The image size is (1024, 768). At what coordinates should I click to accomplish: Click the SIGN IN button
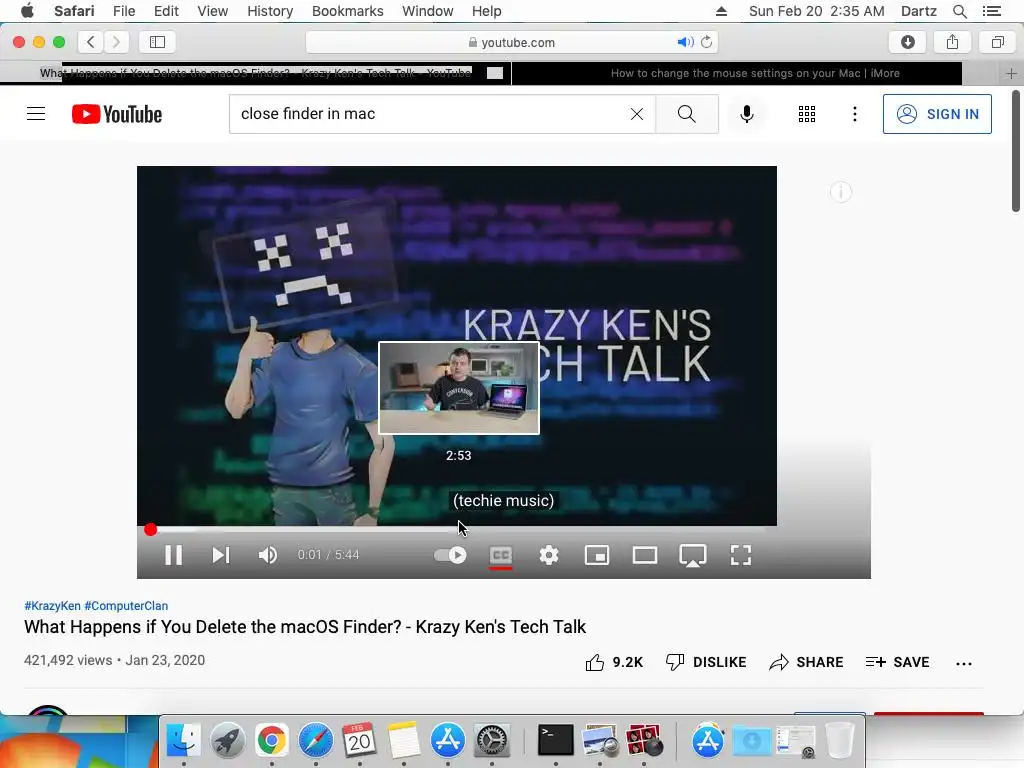(937, 114)
